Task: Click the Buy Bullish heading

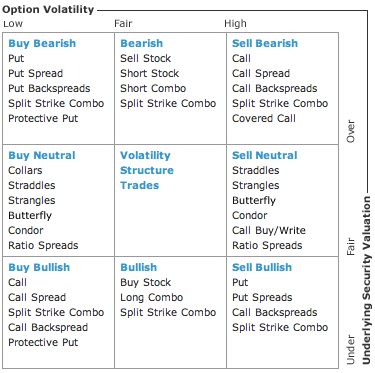Action: pos(39,267)
